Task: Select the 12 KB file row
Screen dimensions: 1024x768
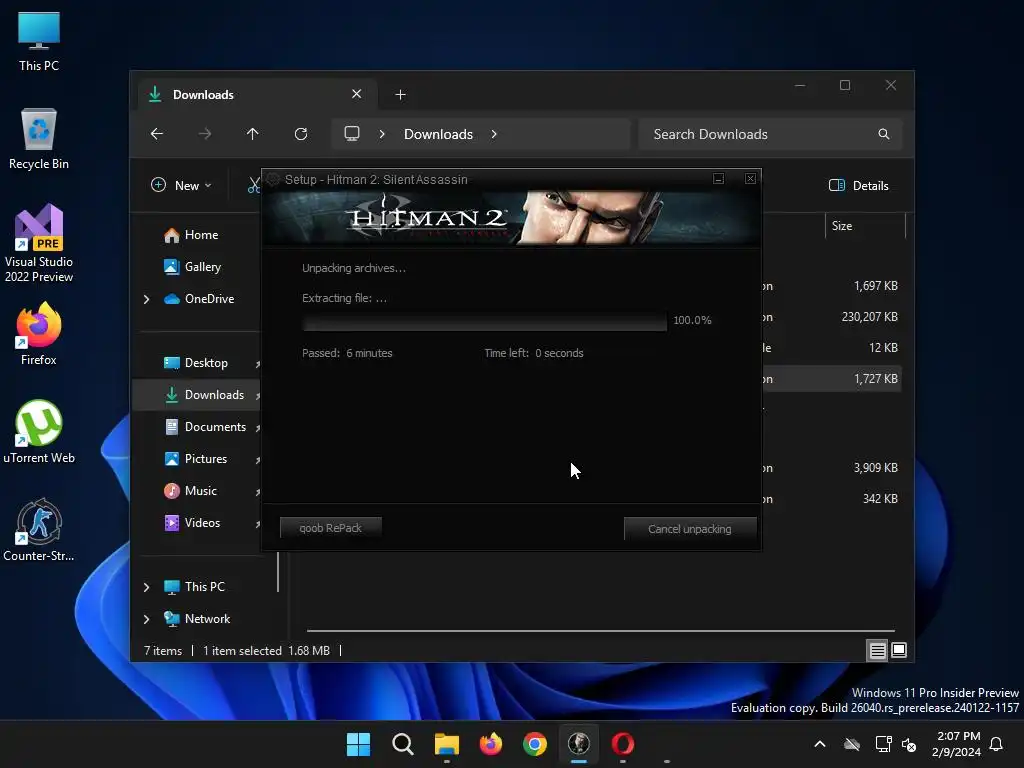Action: pos(833,348)
